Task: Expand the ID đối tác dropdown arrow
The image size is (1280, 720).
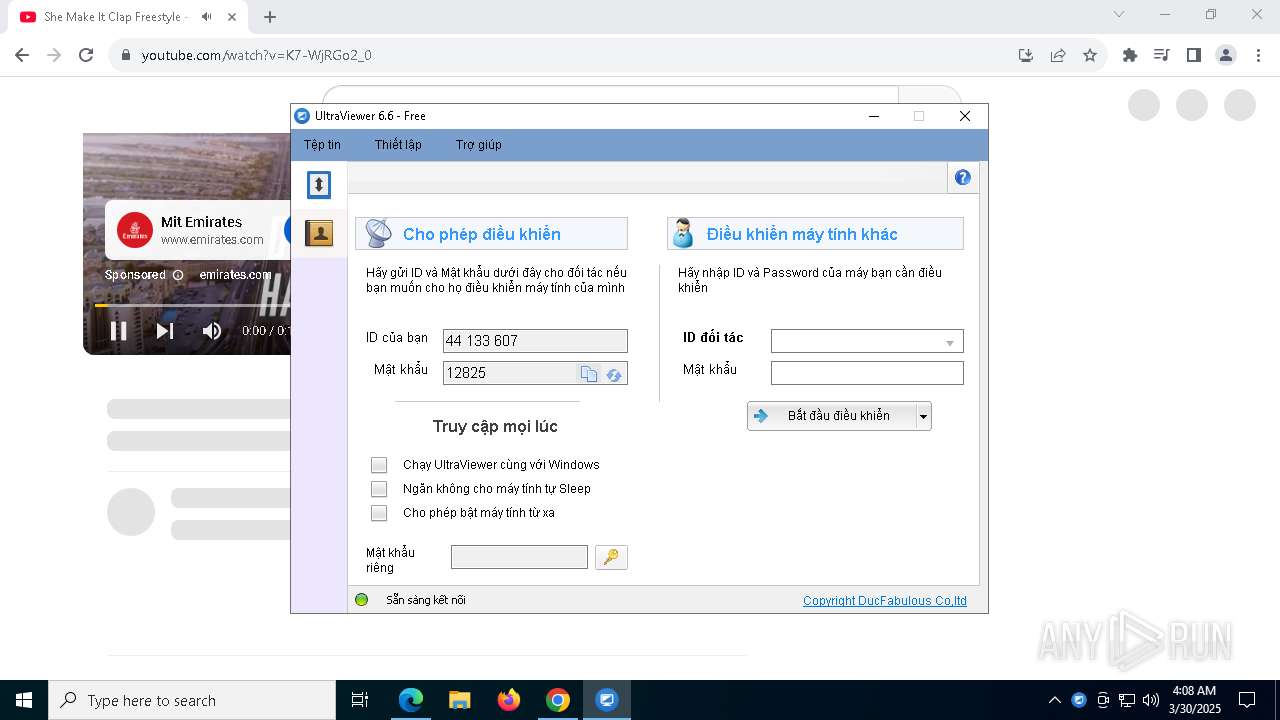Action: tap(950, 342)
